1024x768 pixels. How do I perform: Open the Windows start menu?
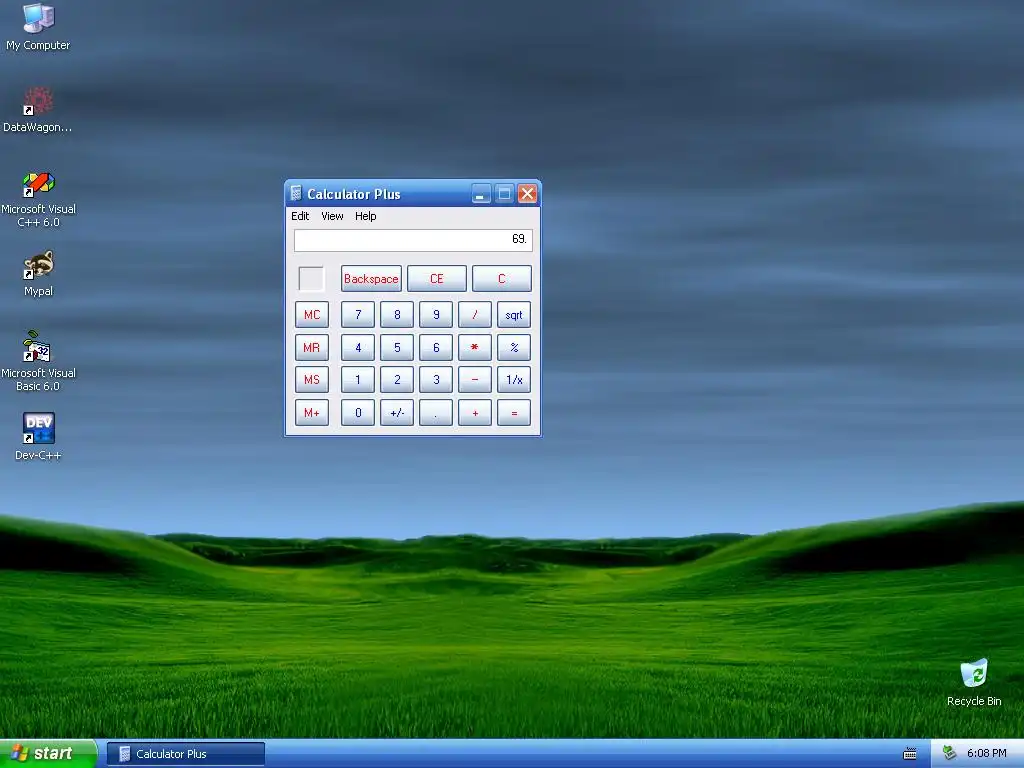tap(48, 754)
